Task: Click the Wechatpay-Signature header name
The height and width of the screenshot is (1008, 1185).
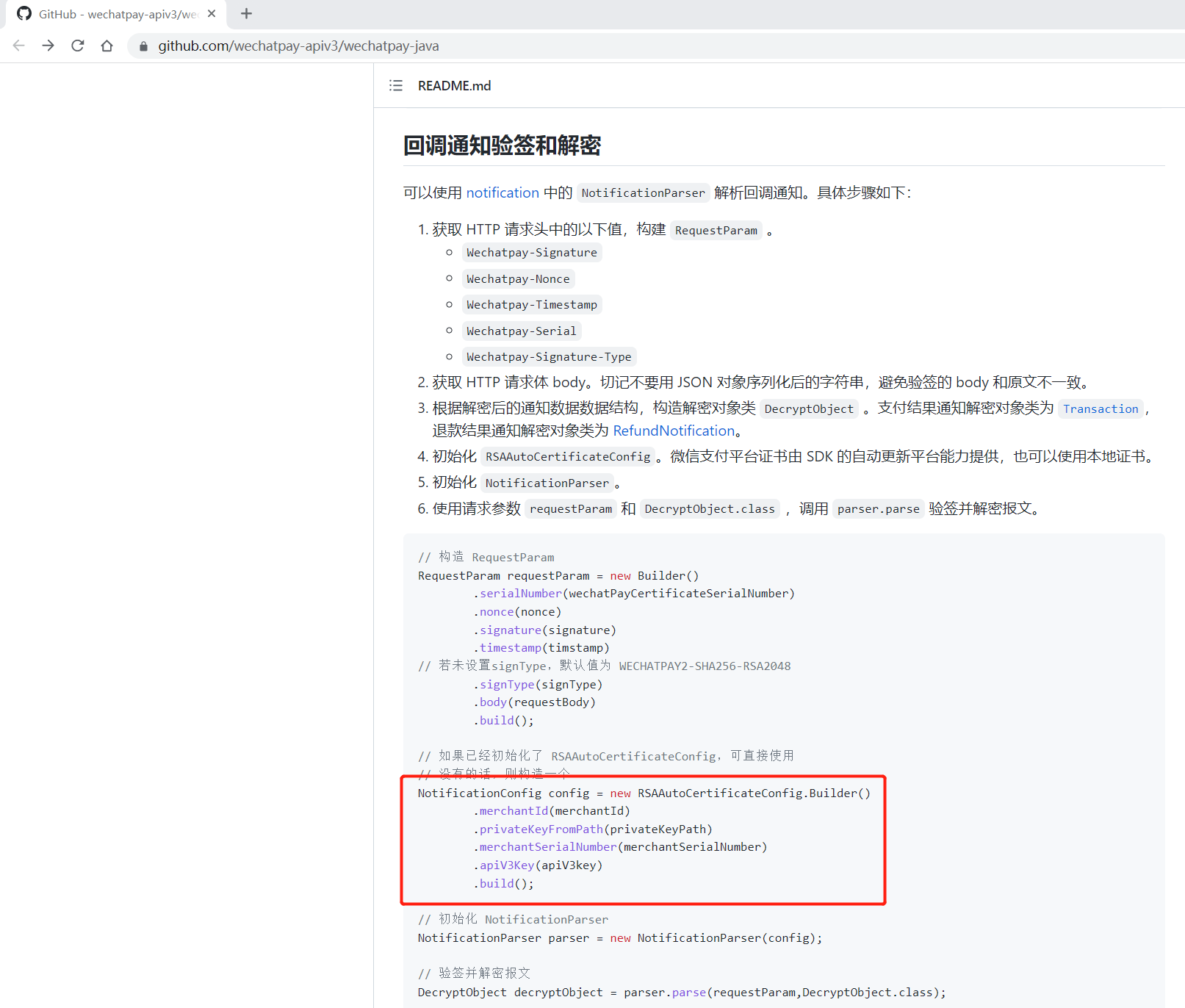Action: [532, 253]
